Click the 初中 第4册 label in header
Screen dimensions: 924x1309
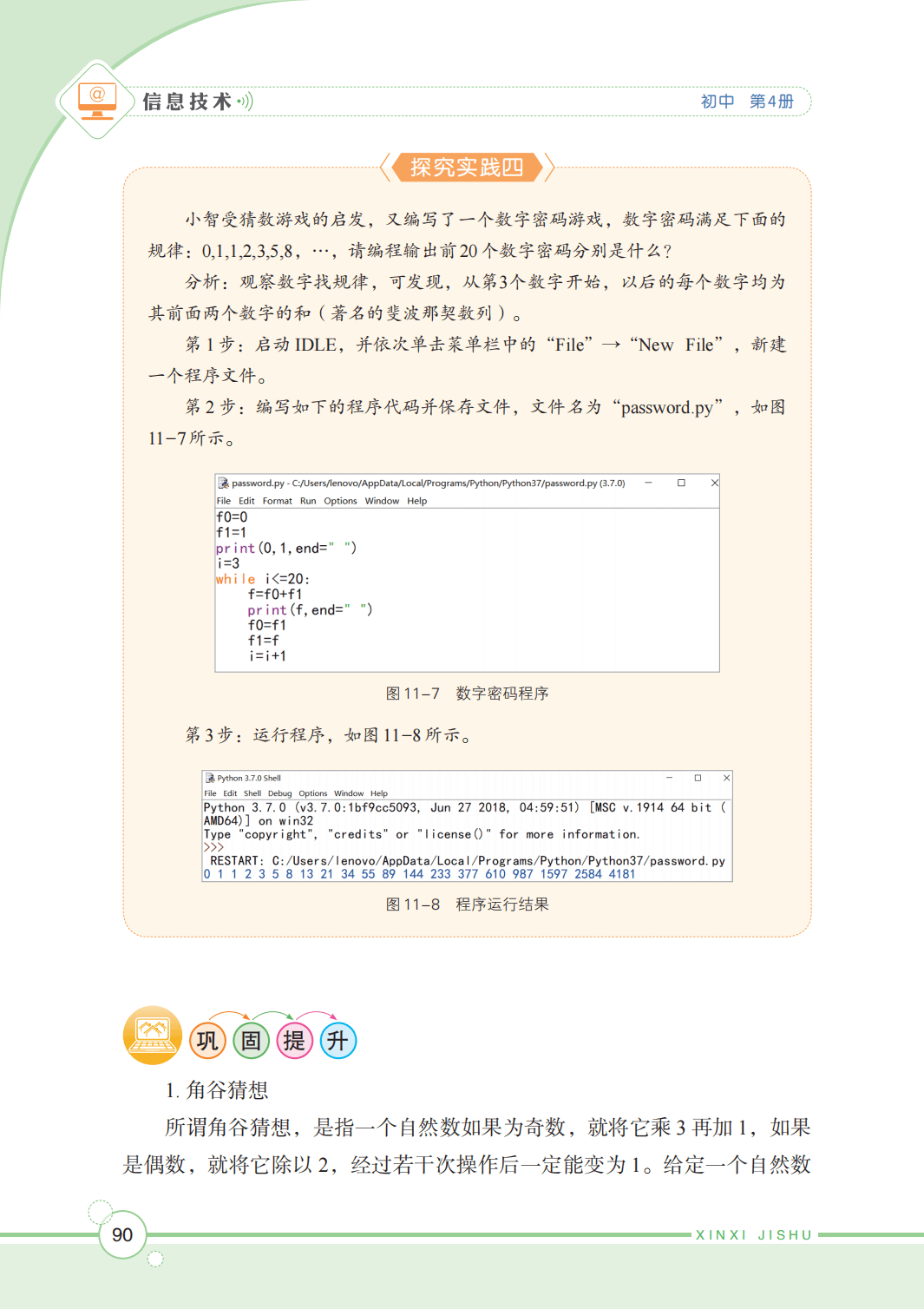(x=747, y=102)
